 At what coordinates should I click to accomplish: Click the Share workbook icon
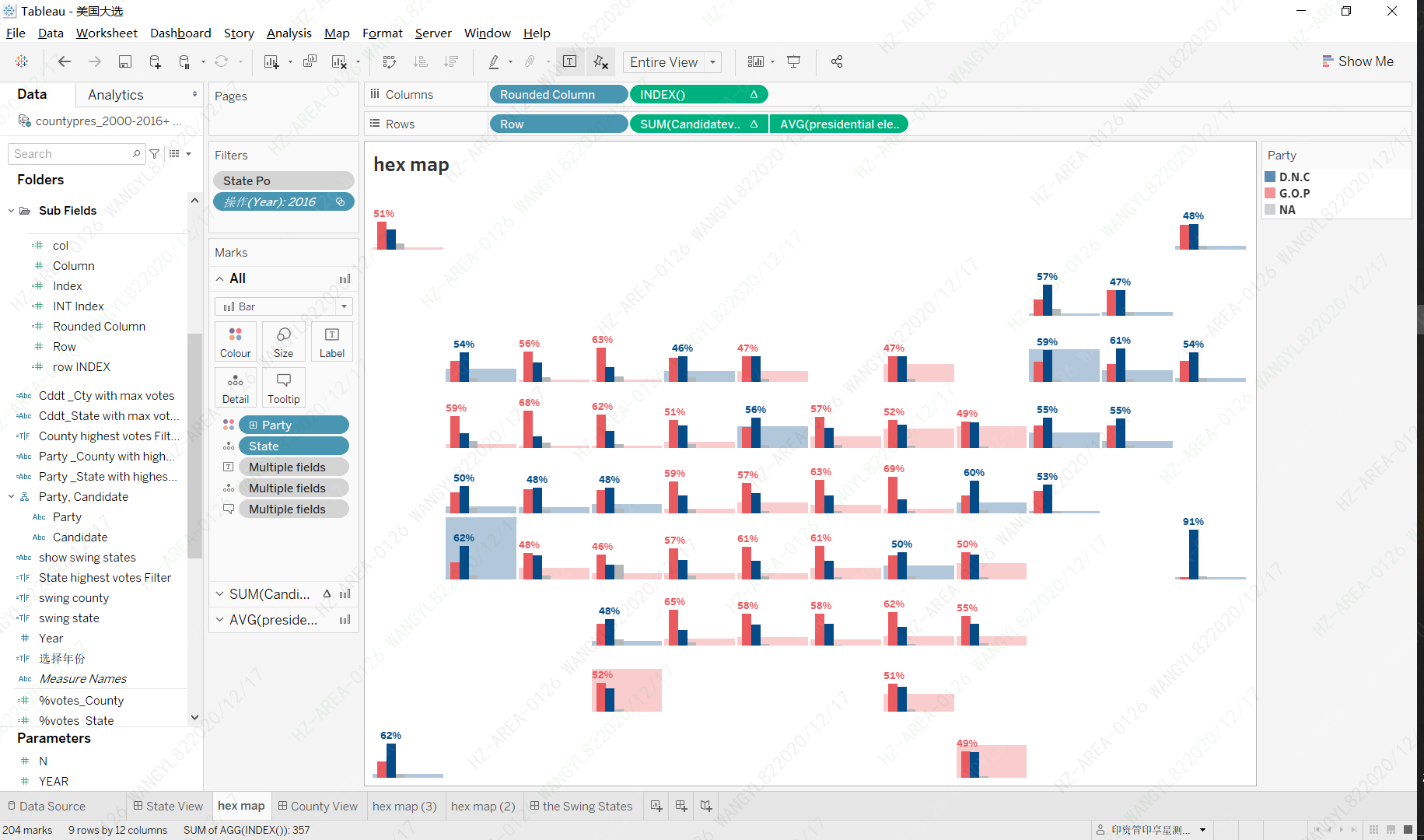point(837,62)
